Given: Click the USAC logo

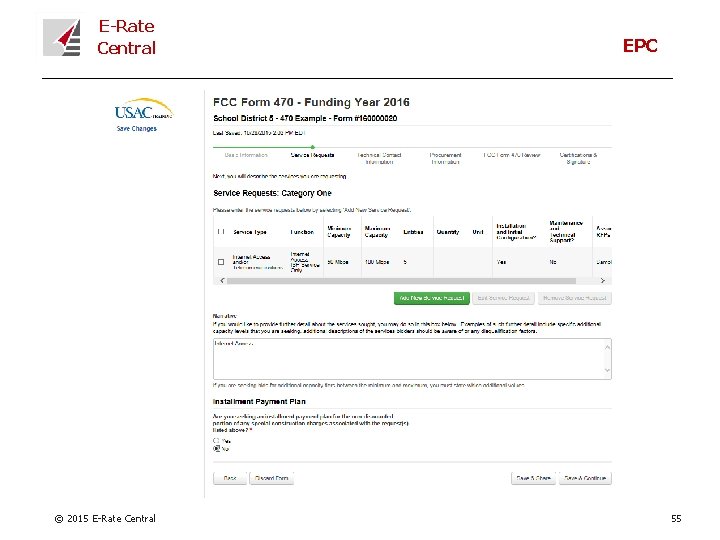Looking at the screenshot, I should [142, 109].
